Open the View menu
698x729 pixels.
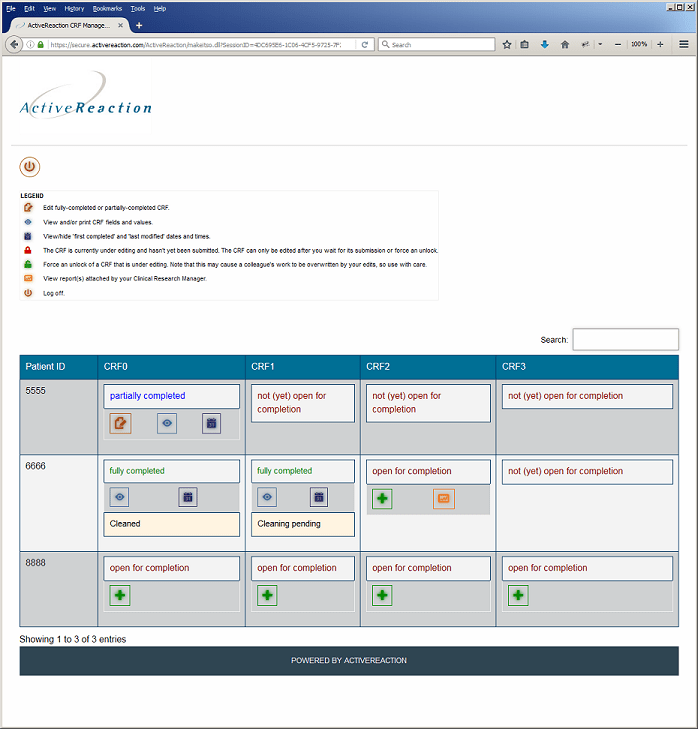click(49, 8)
